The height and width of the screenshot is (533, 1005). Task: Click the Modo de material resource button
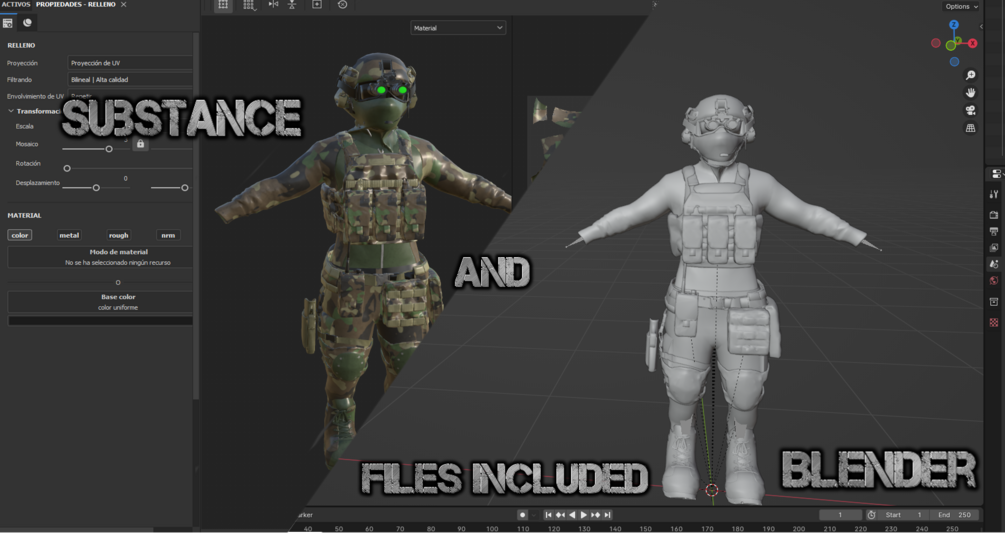pos(100,257)
